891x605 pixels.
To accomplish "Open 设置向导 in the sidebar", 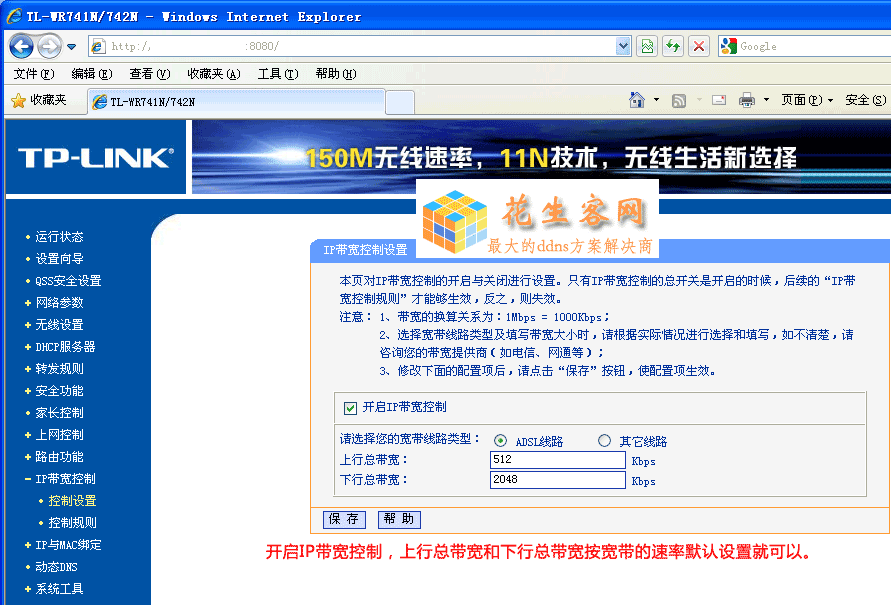I will point(59,259).
